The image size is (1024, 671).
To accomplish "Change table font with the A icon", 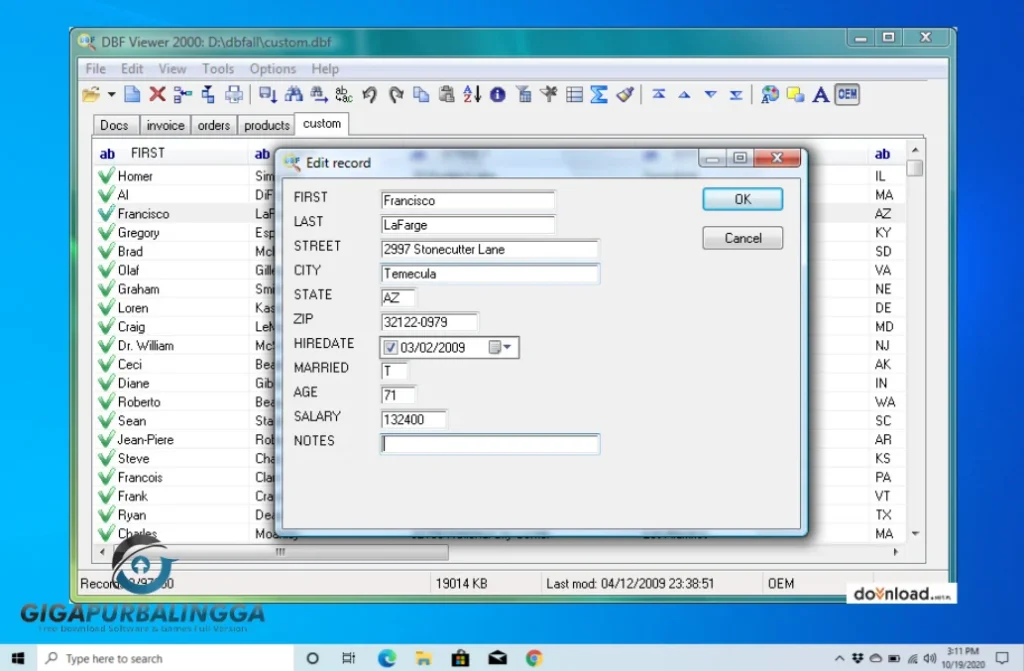I will click(x=819, y=94).
